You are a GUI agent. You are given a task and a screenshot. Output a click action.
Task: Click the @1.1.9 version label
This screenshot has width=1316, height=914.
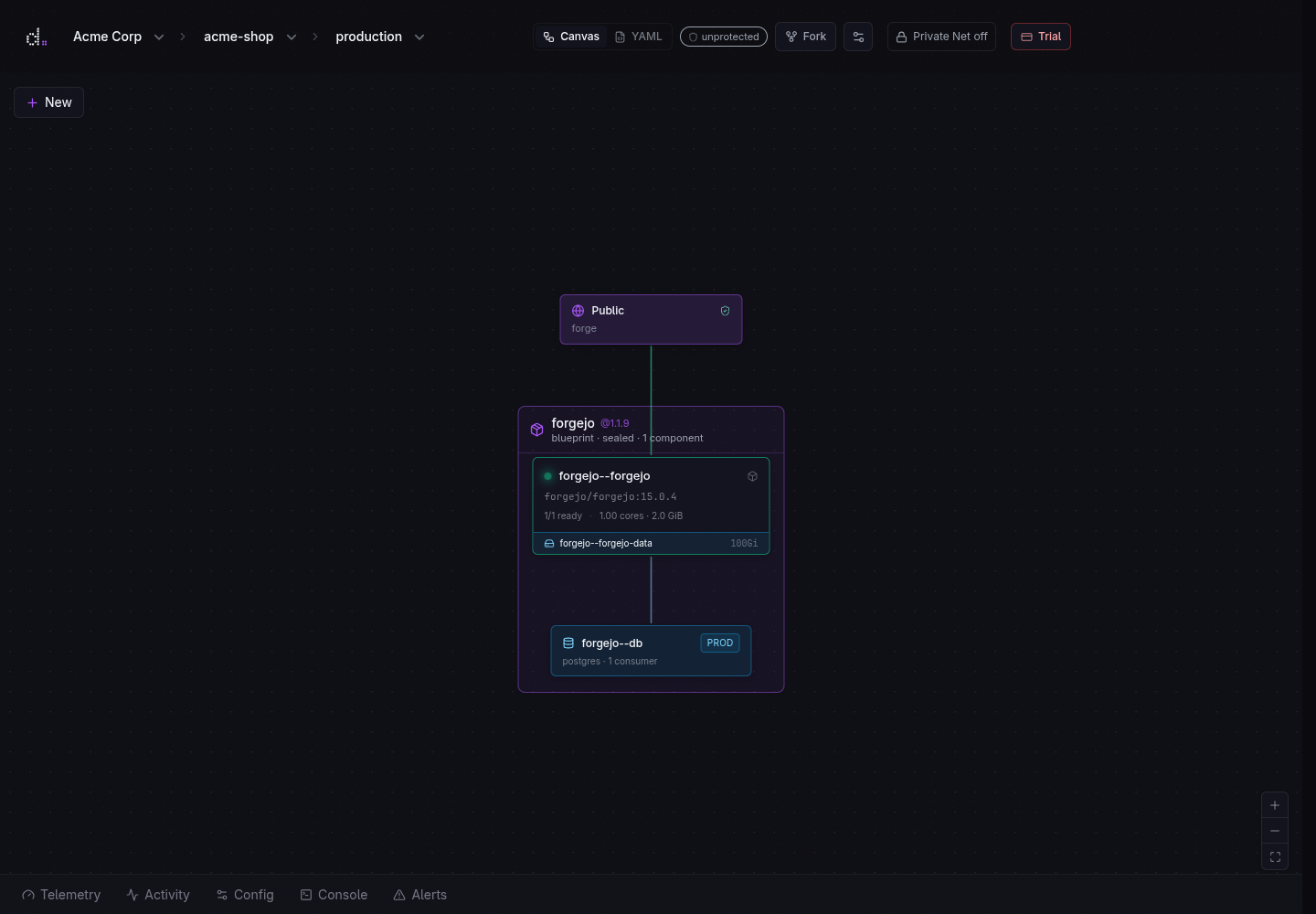point(615,423)
